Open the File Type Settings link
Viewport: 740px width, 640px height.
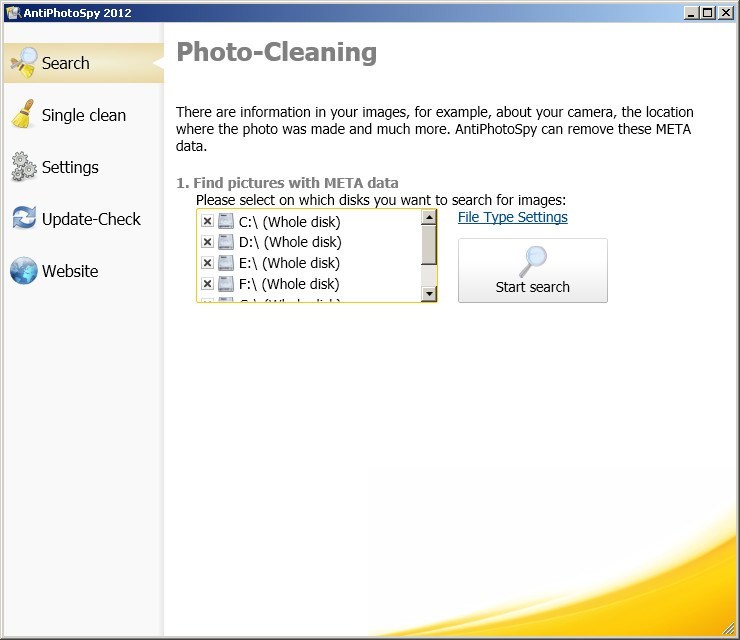[513, 217]
